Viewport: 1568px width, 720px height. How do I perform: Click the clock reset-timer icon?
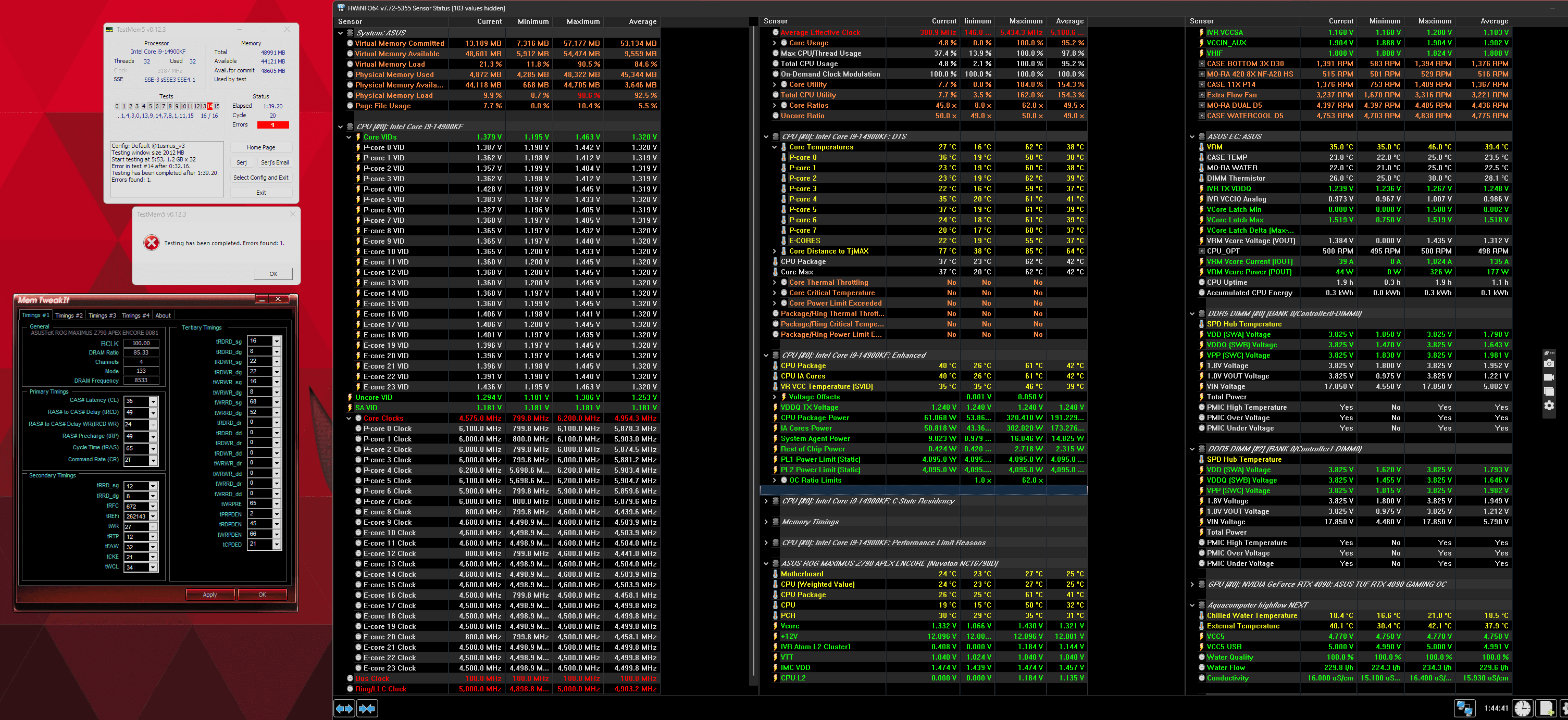click(1522, 708)
